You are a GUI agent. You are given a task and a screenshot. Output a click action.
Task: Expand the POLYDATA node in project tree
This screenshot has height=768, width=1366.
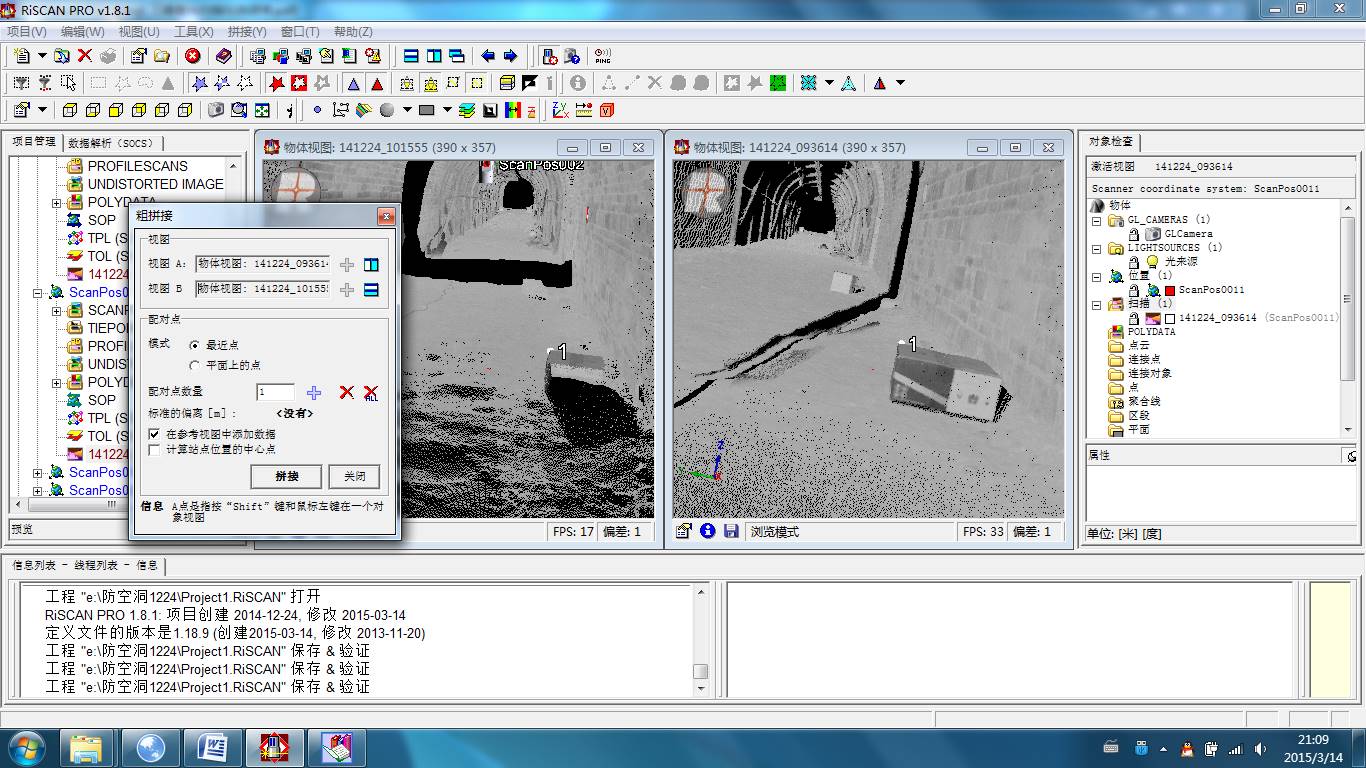point(57,203)
